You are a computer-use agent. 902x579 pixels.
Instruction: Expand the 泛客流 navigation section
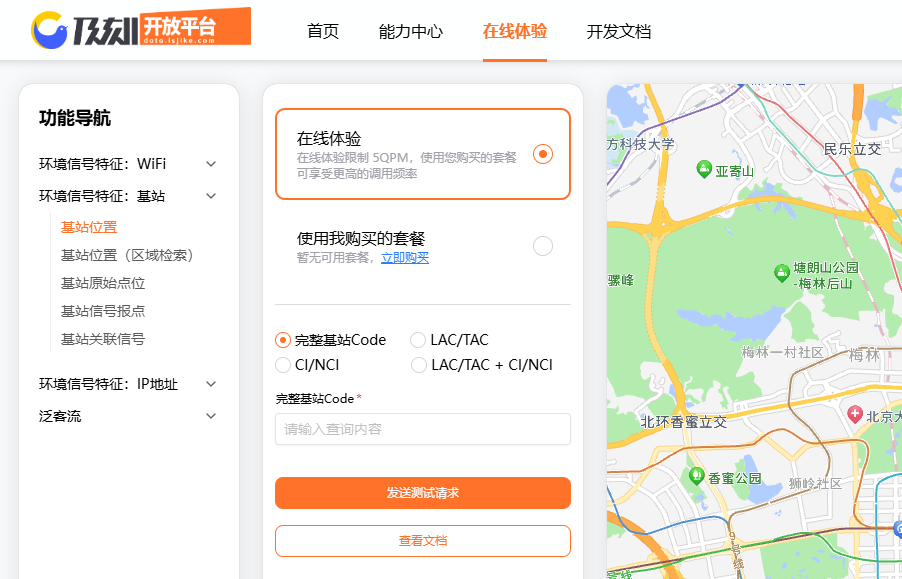coord(210,416)
